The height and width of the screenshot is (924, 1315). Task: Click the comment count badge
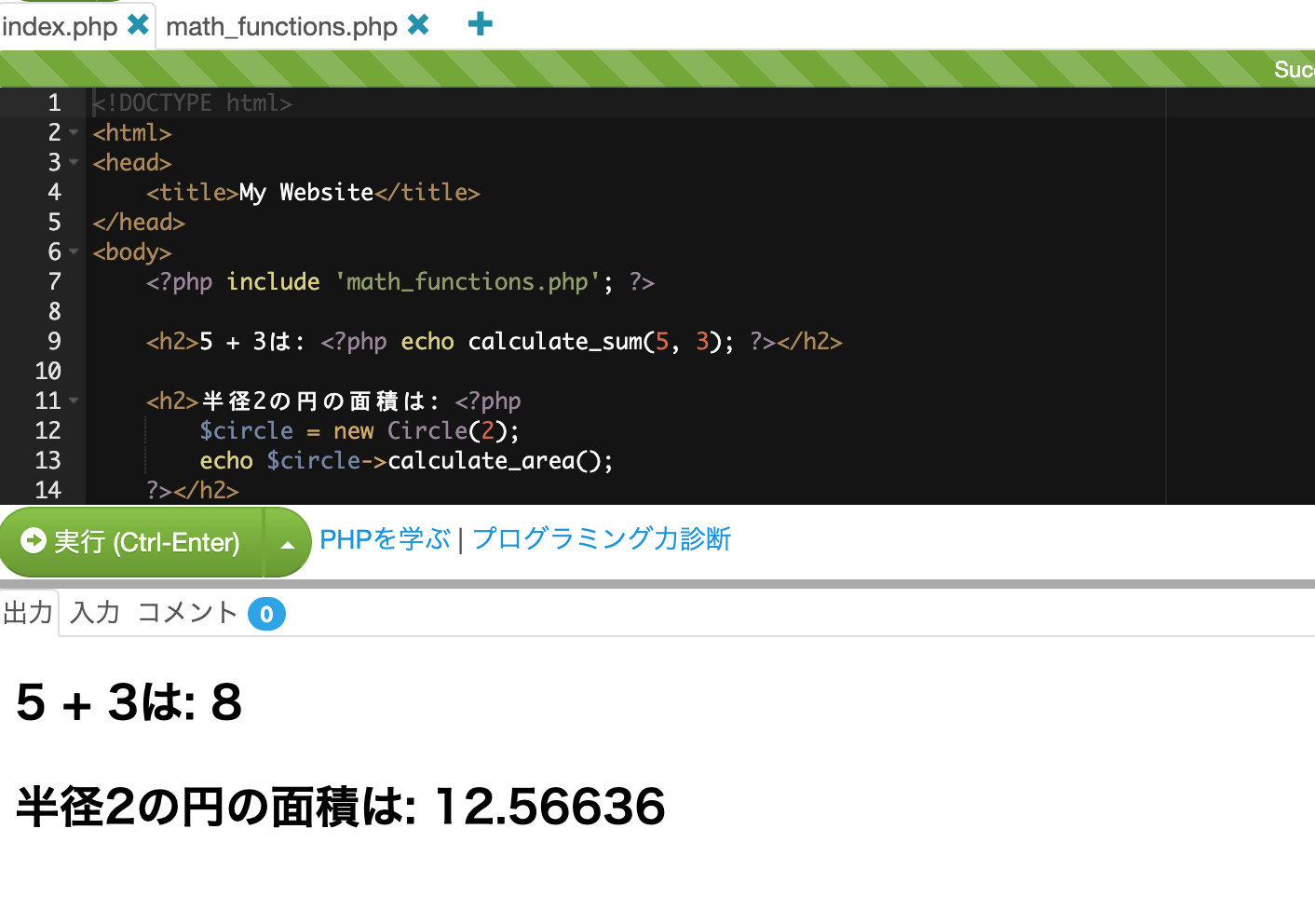pyautogui.click(x=267, y=614)
